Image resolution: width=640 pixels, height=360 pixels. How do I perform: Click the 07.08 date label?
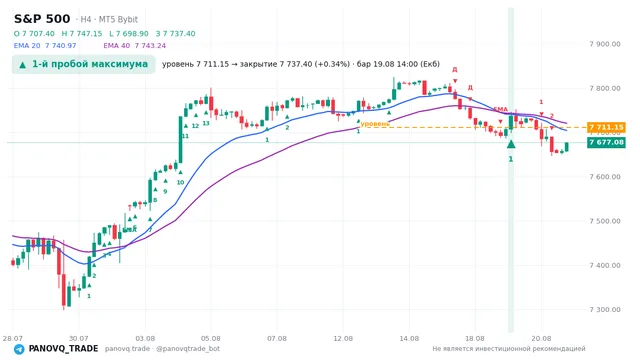click(x=277, y=338)
